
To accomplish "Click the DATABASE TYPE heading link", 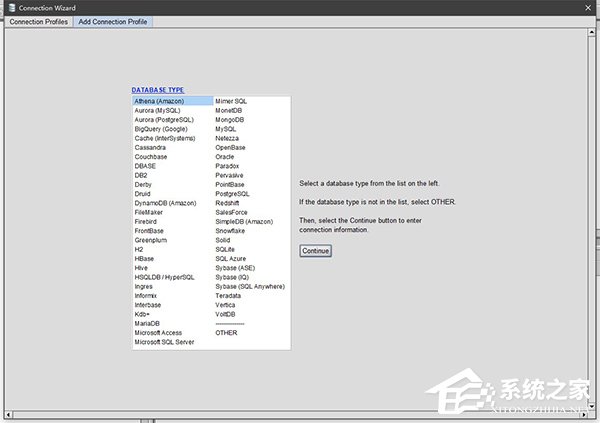I will point(158,90).
